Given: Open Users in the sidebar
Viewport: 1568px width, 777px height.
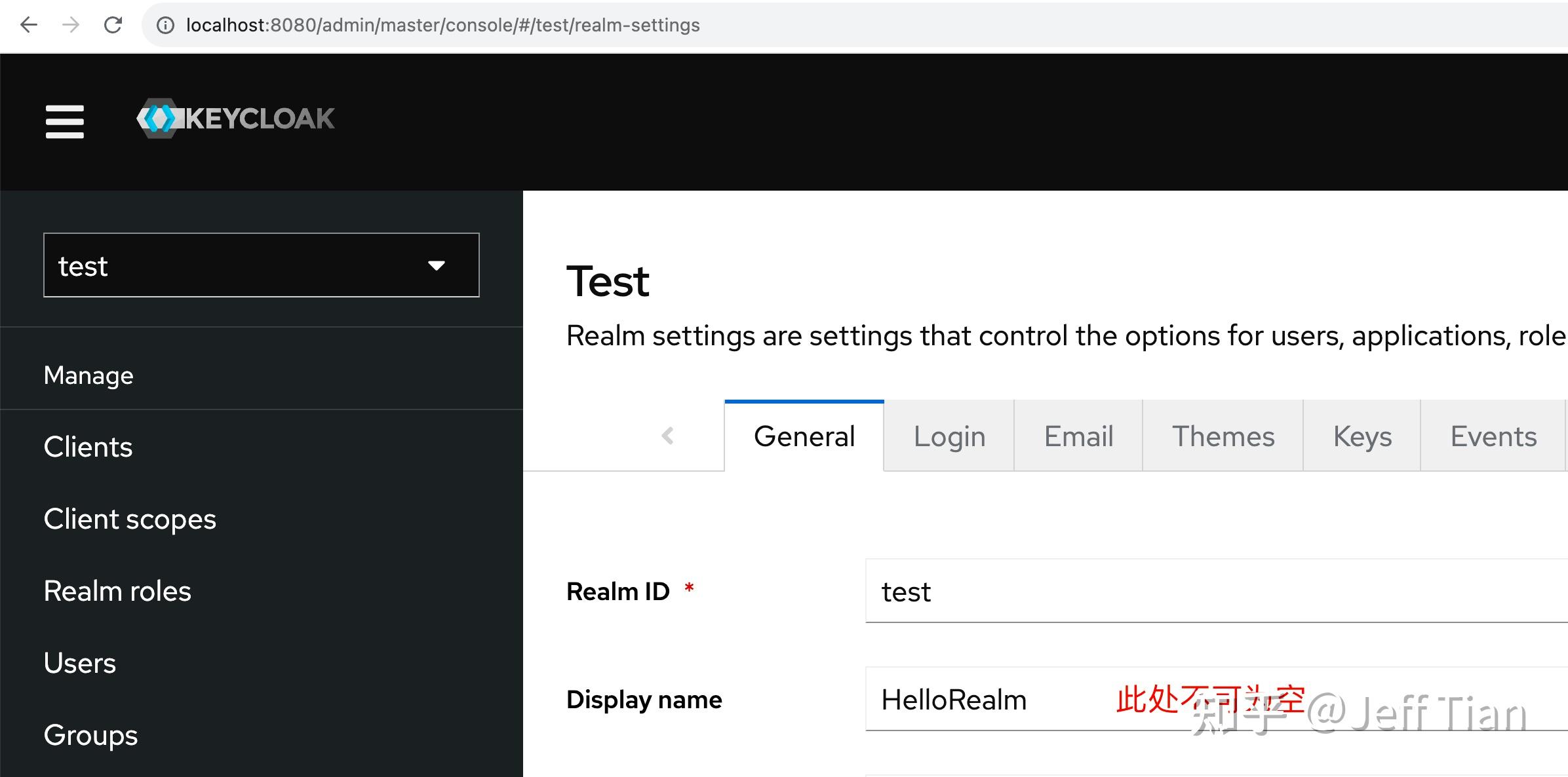Looking at the screenshot, I should pos(80,663).
